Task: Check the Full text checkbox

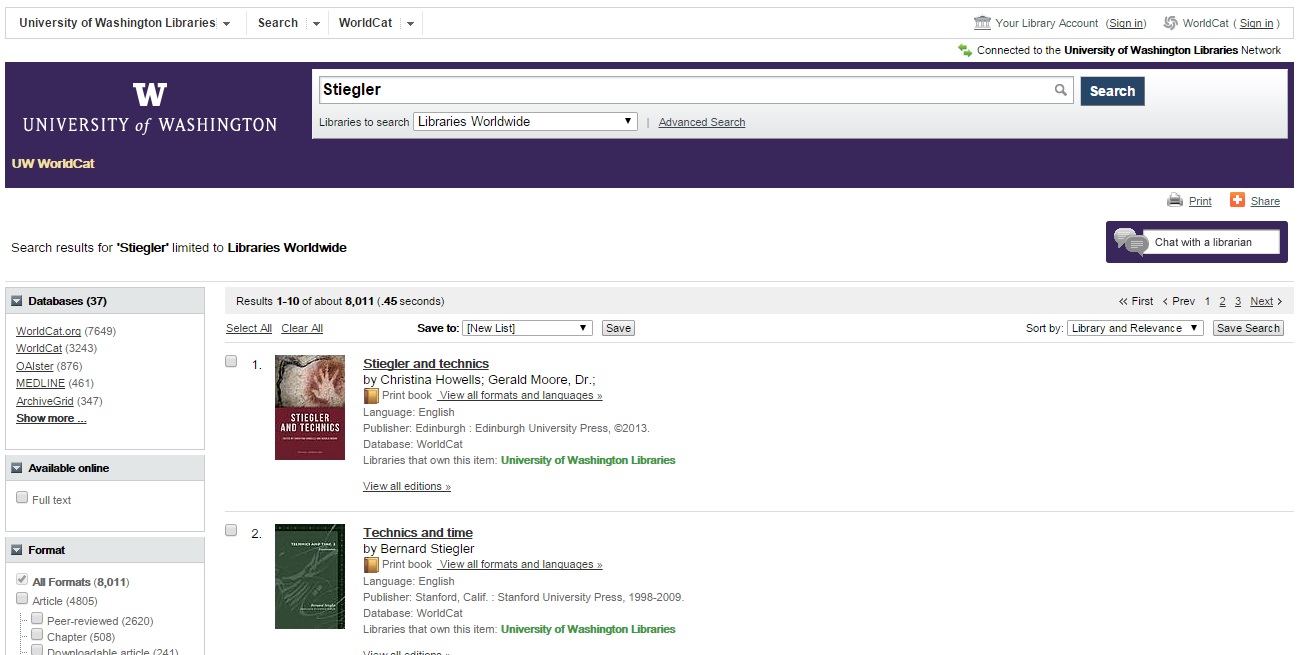Action: click(x=22, y=498)
